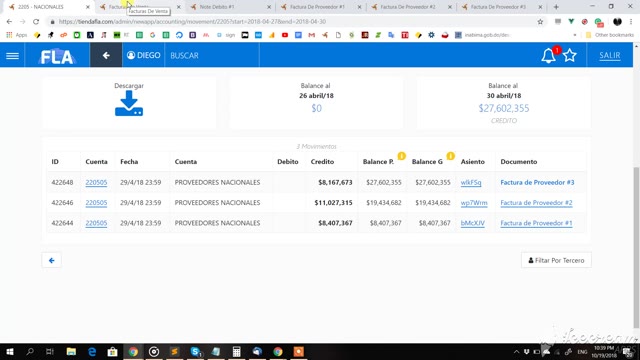Open Windows taskbar search
This screenshot has height=360, width=640.
30,351
